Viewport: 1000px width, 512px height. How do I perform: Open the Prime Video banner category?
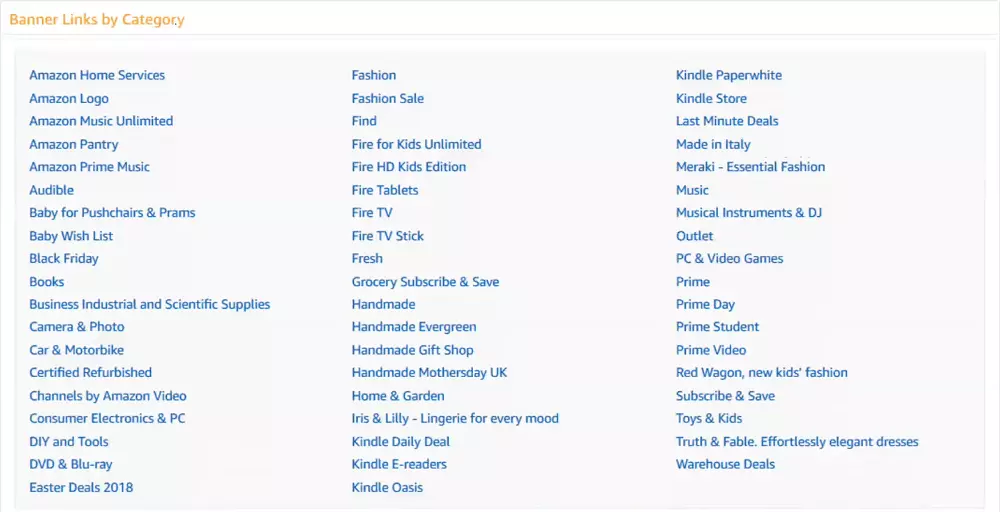click(711, 350)
